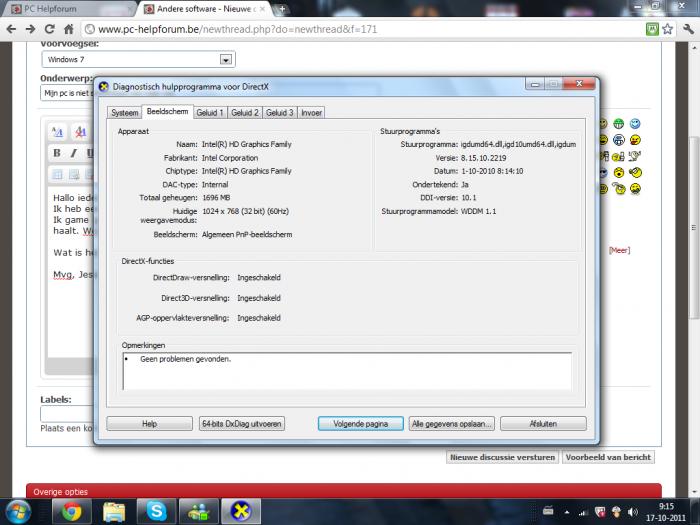Go forward in Chrome browser
The width and height of the screenshot is (700, 525).
tap(30, 29)
